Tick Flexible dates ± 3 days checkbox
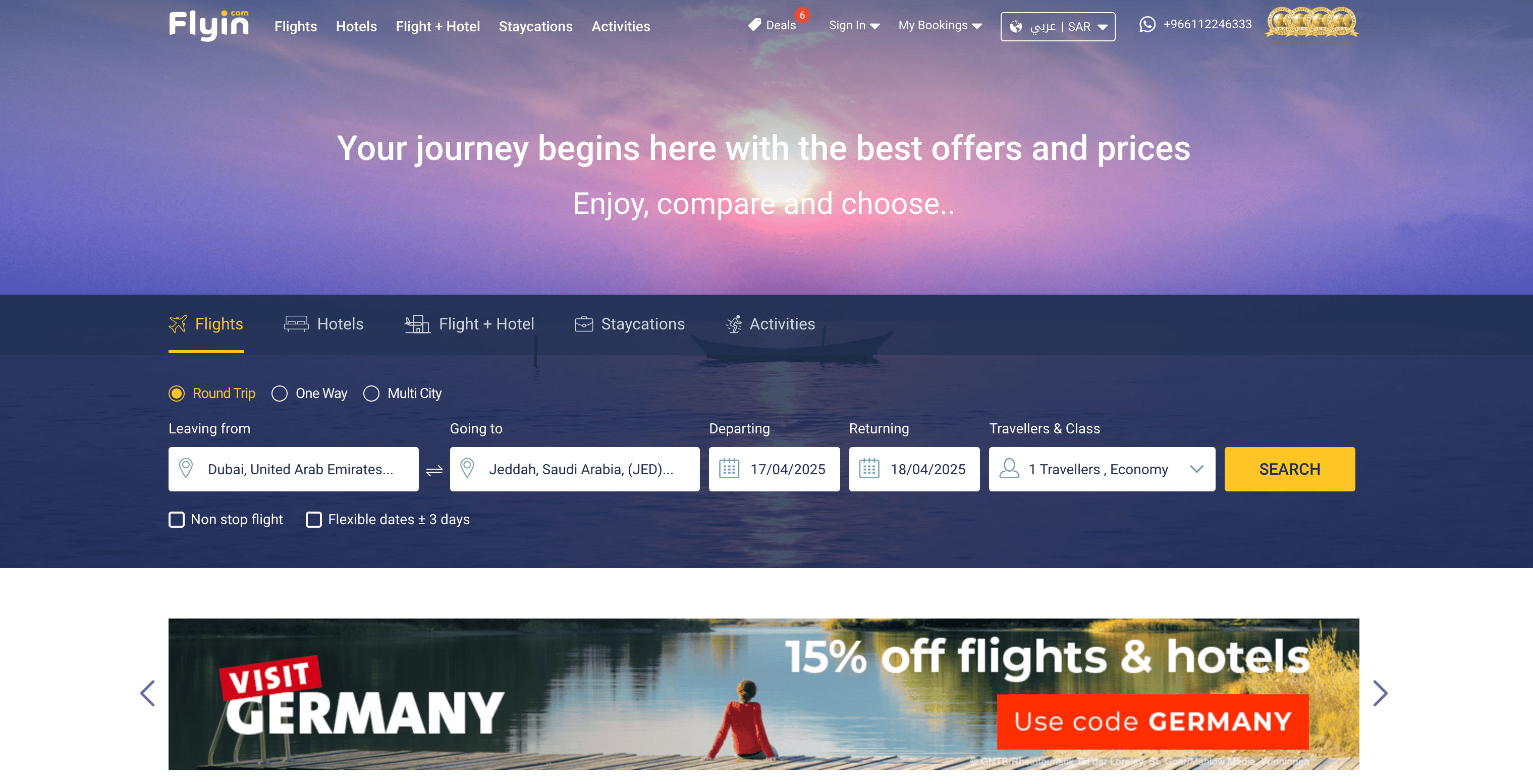The image size is (1533, 784). (x=314, y=519)
